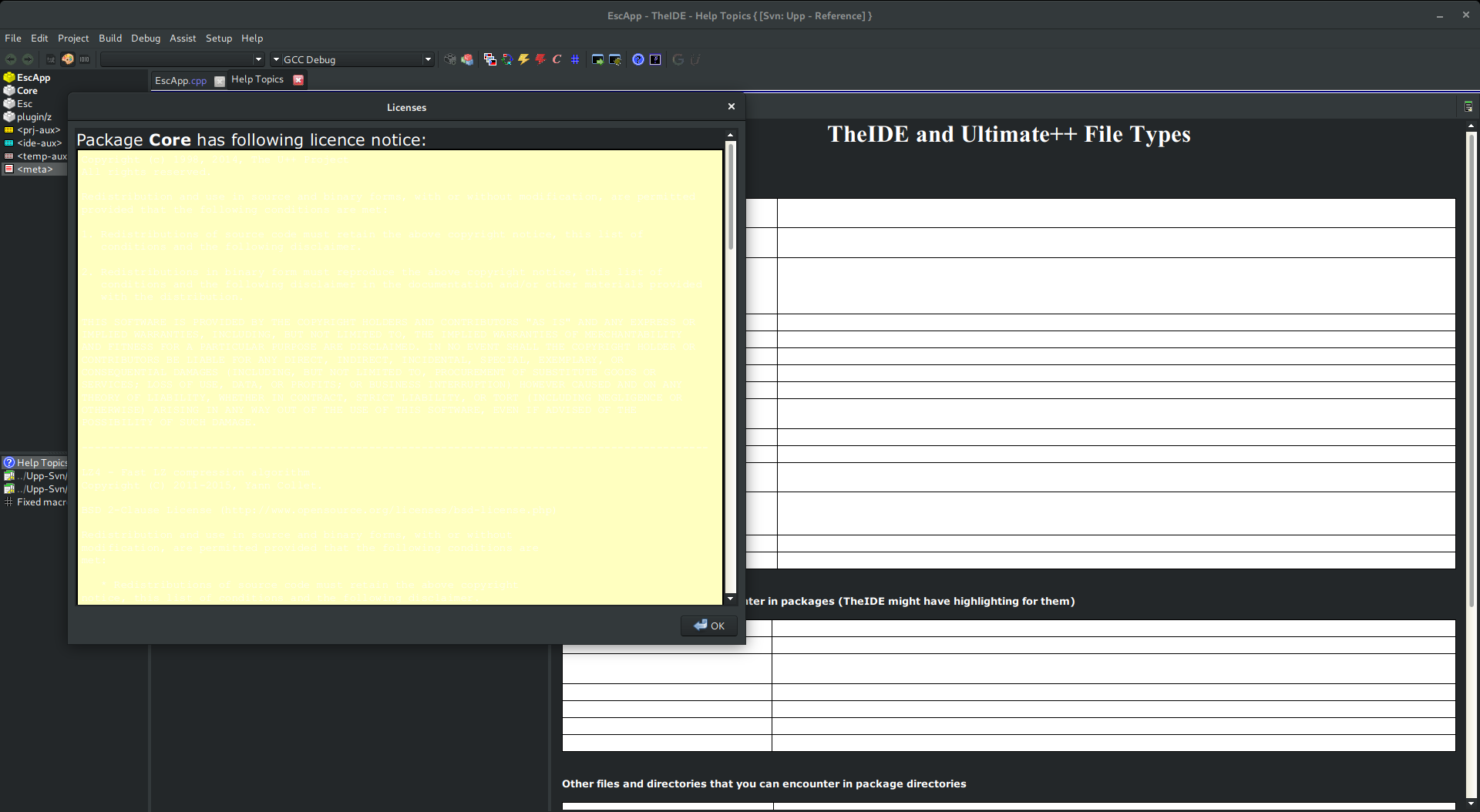This screenshot has width=1480, height=812.
Task: Click the red letter C toolbar icon
Action: (557, 59)
